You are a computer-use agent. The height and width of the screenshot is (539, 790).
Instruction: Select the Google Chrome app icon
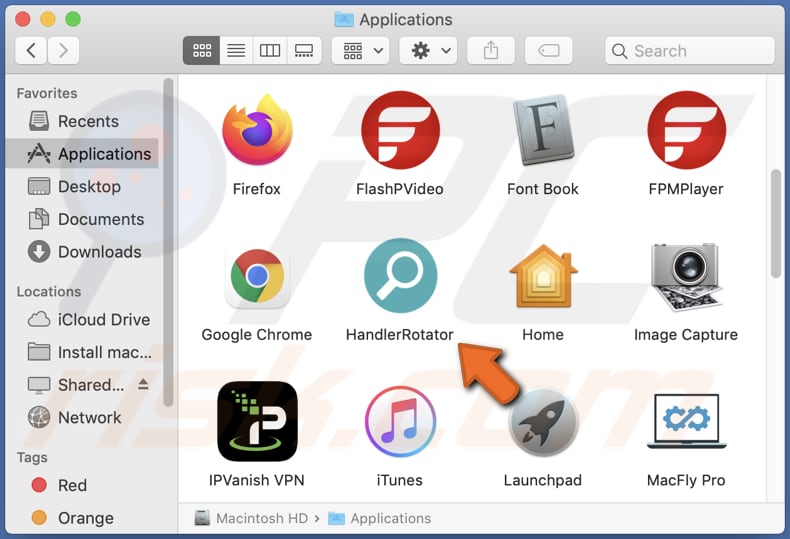[257, 277]
